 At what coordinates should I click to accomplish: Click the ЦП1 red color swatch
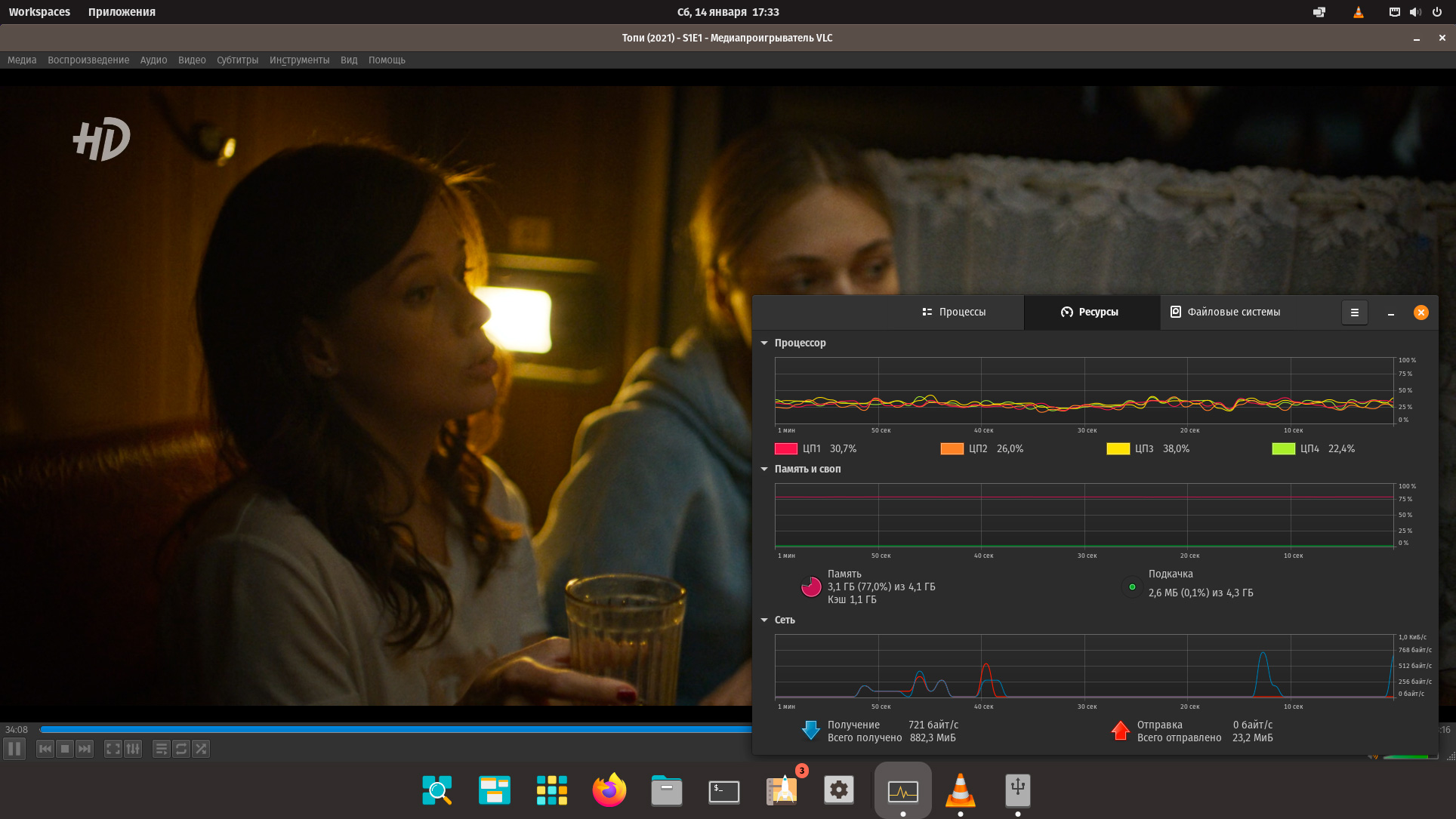pos(786,448)
